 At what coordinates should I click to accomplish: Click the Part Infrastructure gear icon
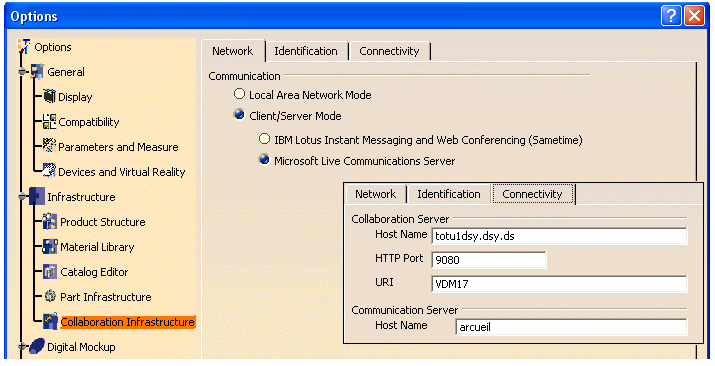pos(50,296)
